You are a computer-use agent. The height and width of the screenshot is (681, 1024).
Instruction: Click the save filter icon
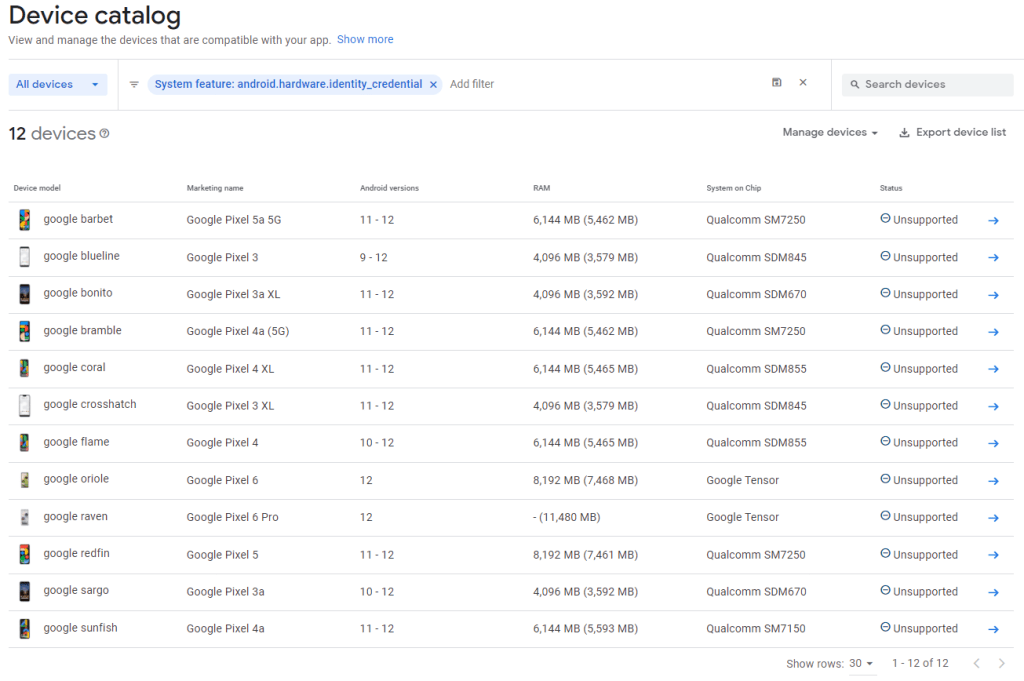tap(777, 84)
